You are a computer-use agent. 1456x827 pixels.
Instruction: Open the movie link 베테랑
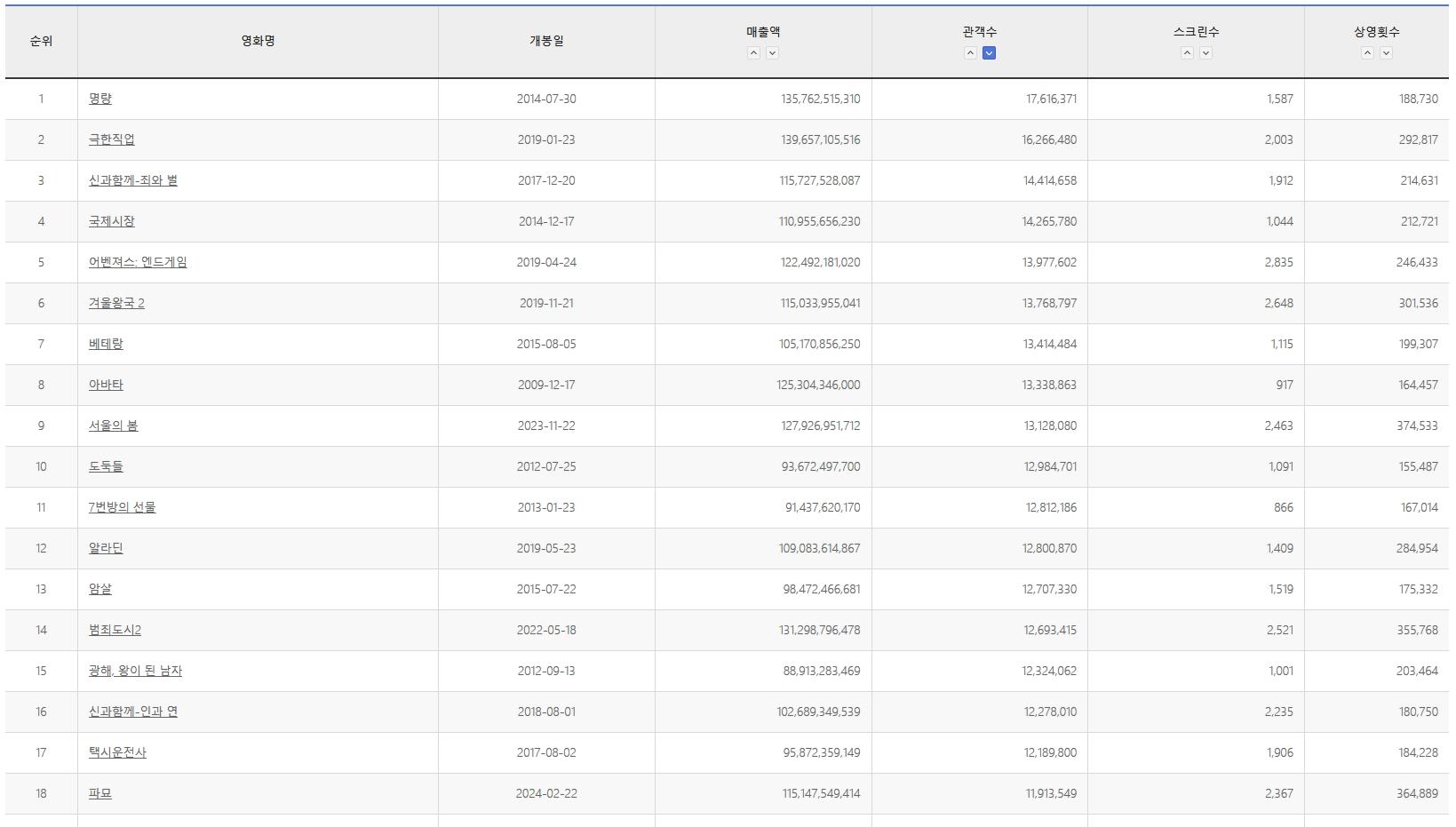106,344
